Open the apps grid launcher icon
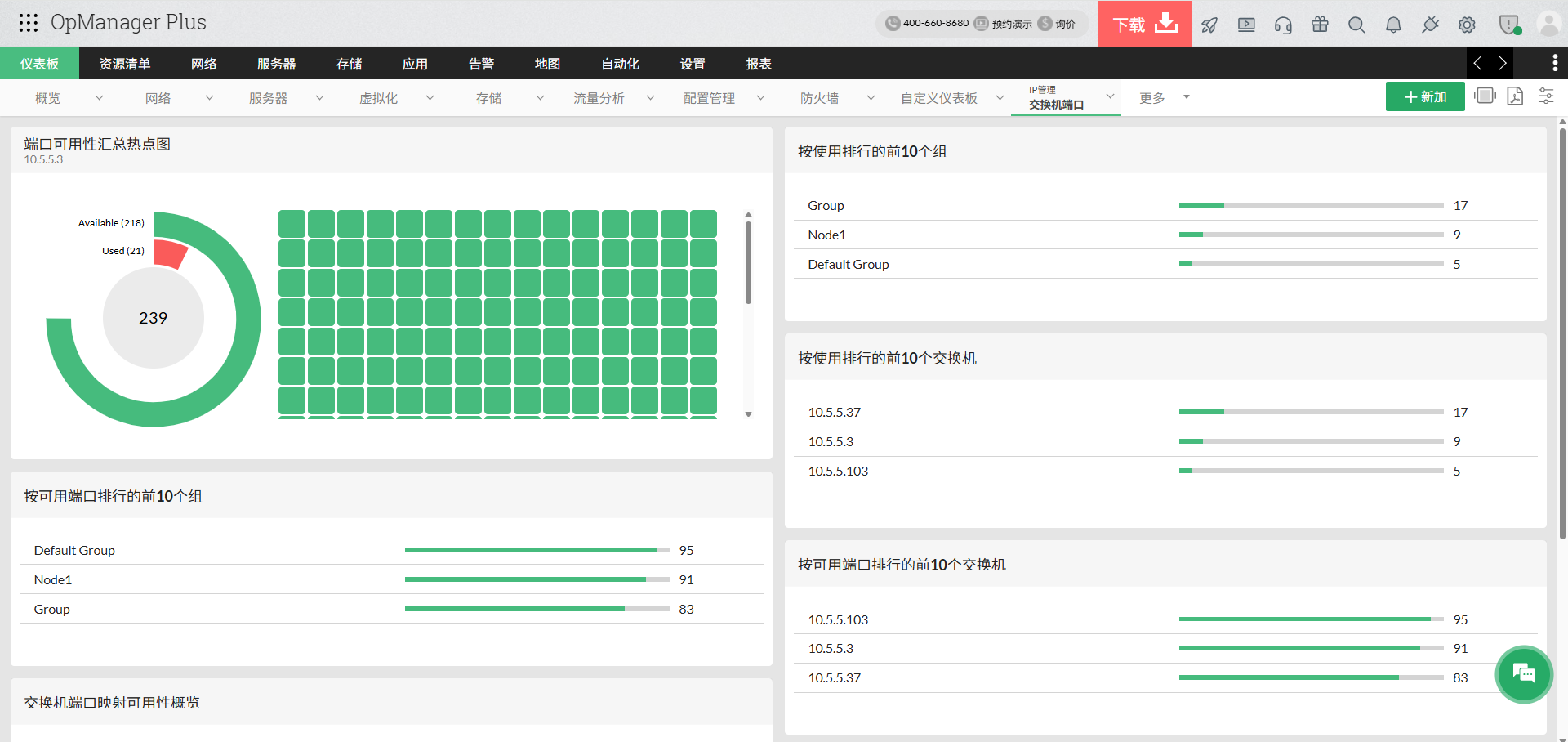Image resolution: width=1568 pixels, height=742 pixels. tap(29, 23)
